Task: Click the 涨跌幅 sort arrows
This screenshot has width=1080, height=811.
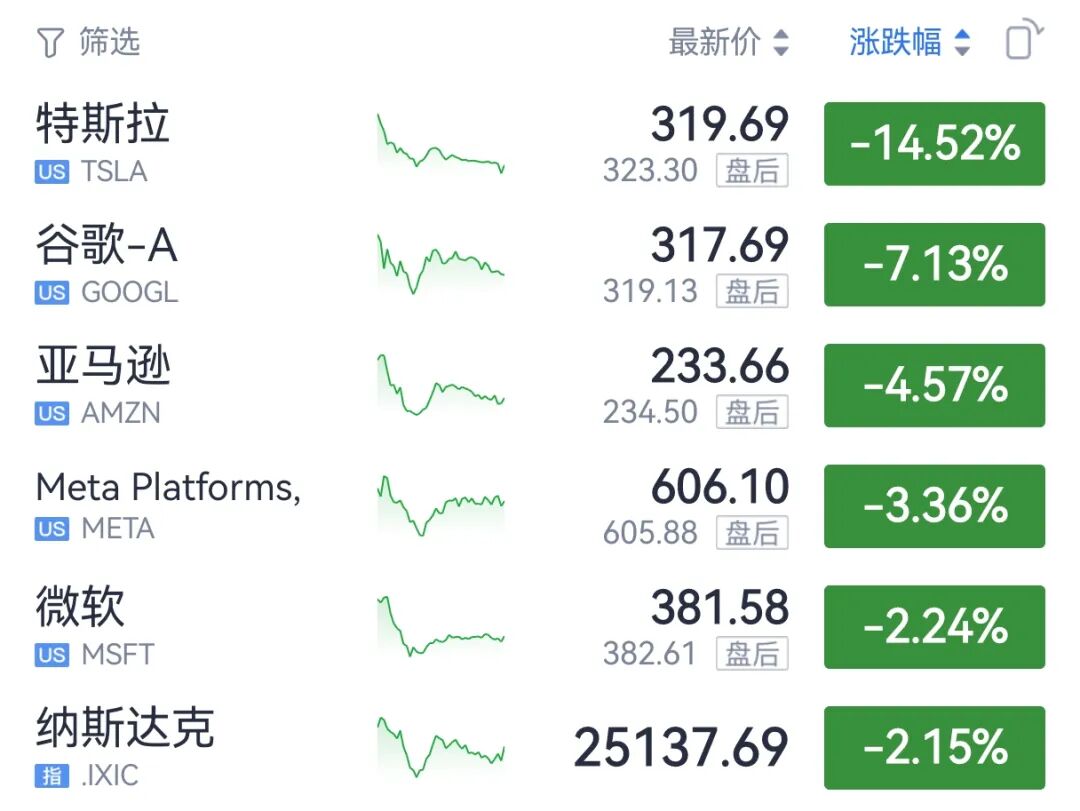Action: (x=962, y=43)
